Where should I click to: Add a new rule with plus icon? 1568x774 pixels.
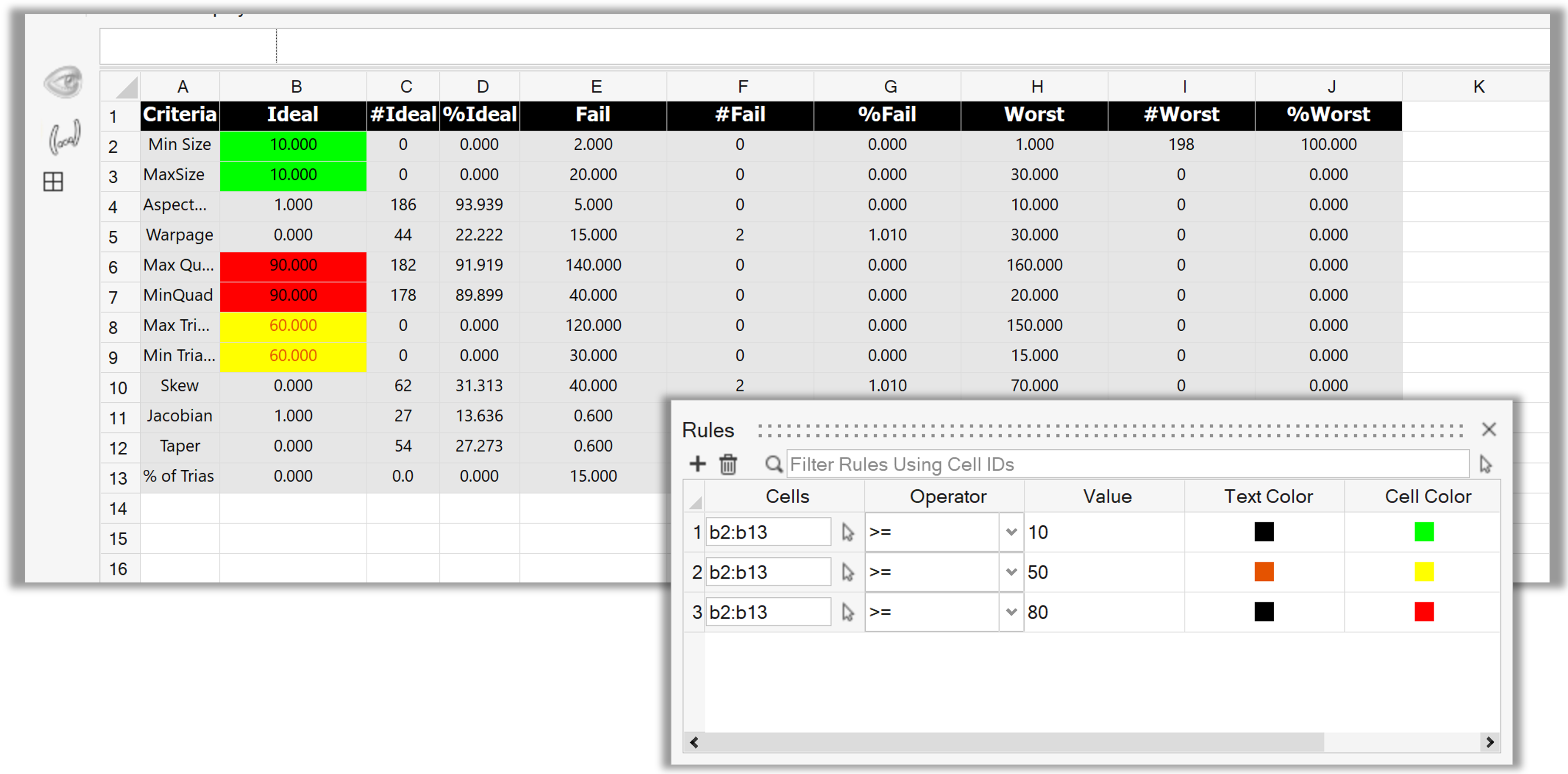(x=698, y=464)
